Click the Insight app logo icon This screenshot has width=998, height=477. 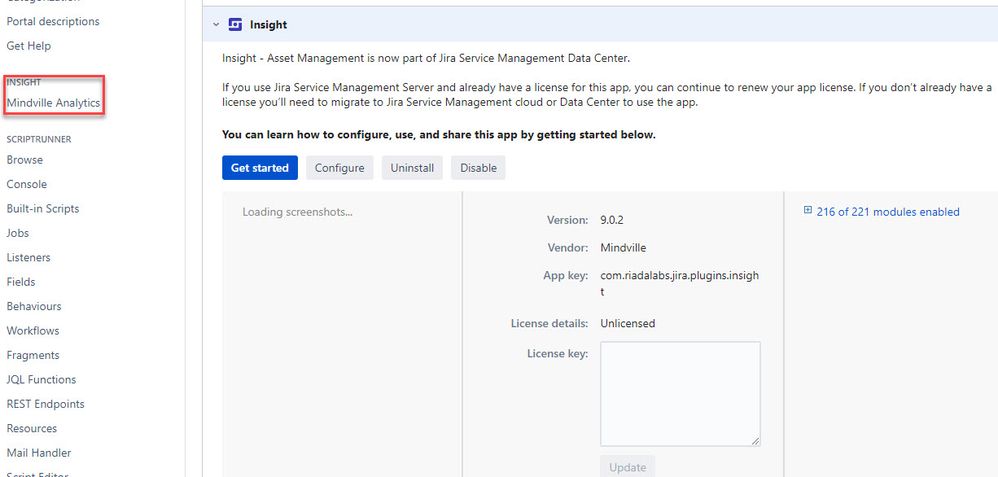click(x=235, y=25)
